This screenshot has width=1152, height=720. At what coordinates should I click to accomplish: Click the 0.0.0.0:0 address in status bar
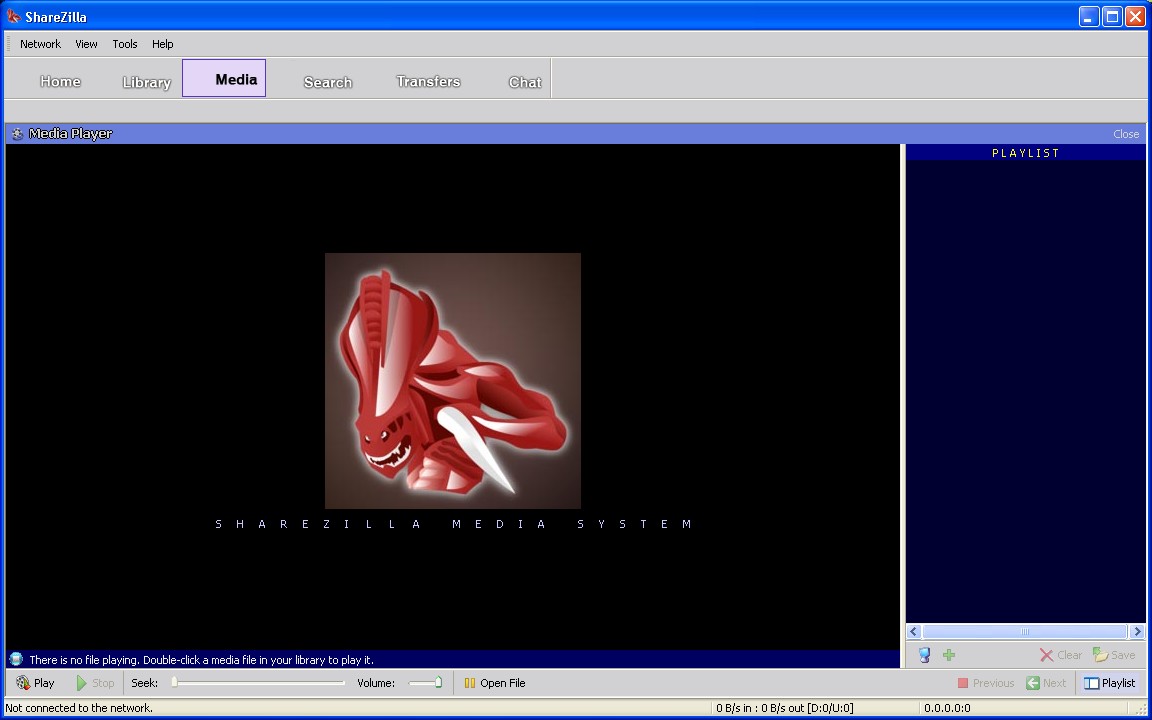947,708
